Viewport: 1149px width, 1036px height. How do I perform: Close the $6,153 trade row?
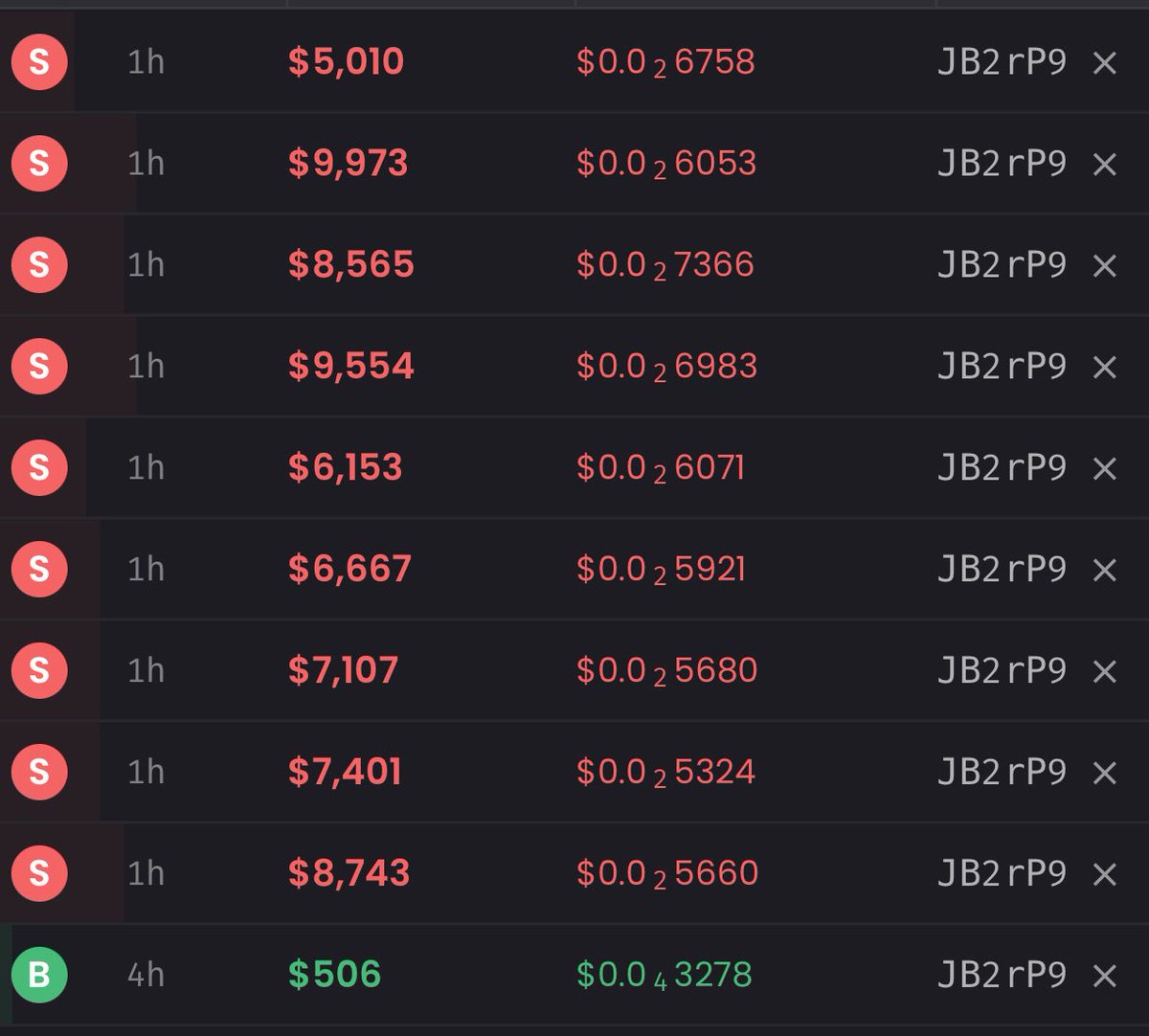click(1105, 469)
